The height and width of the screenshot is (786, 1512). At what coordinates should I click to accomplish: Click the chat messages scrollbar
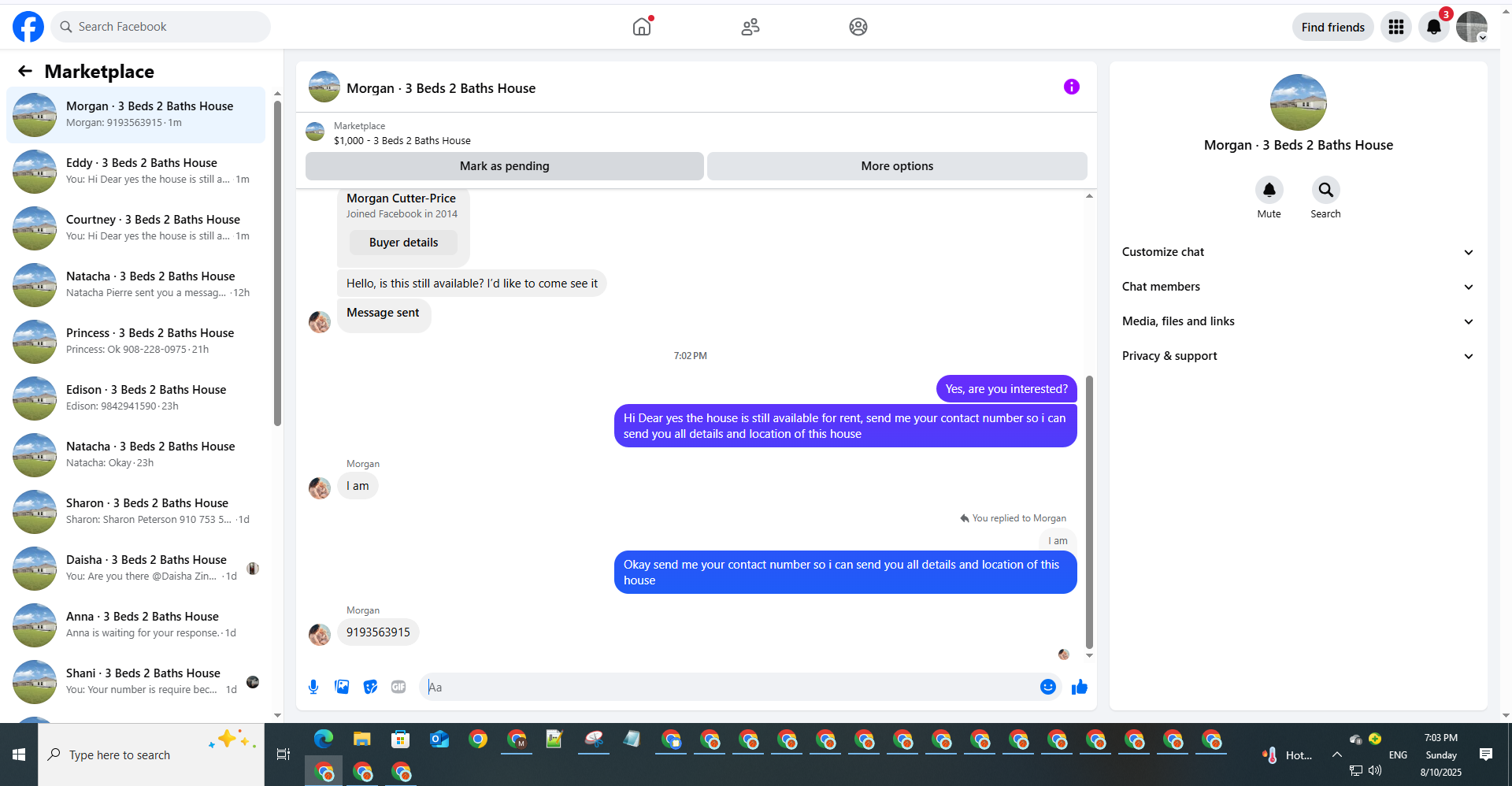[x=1089, y=512]
